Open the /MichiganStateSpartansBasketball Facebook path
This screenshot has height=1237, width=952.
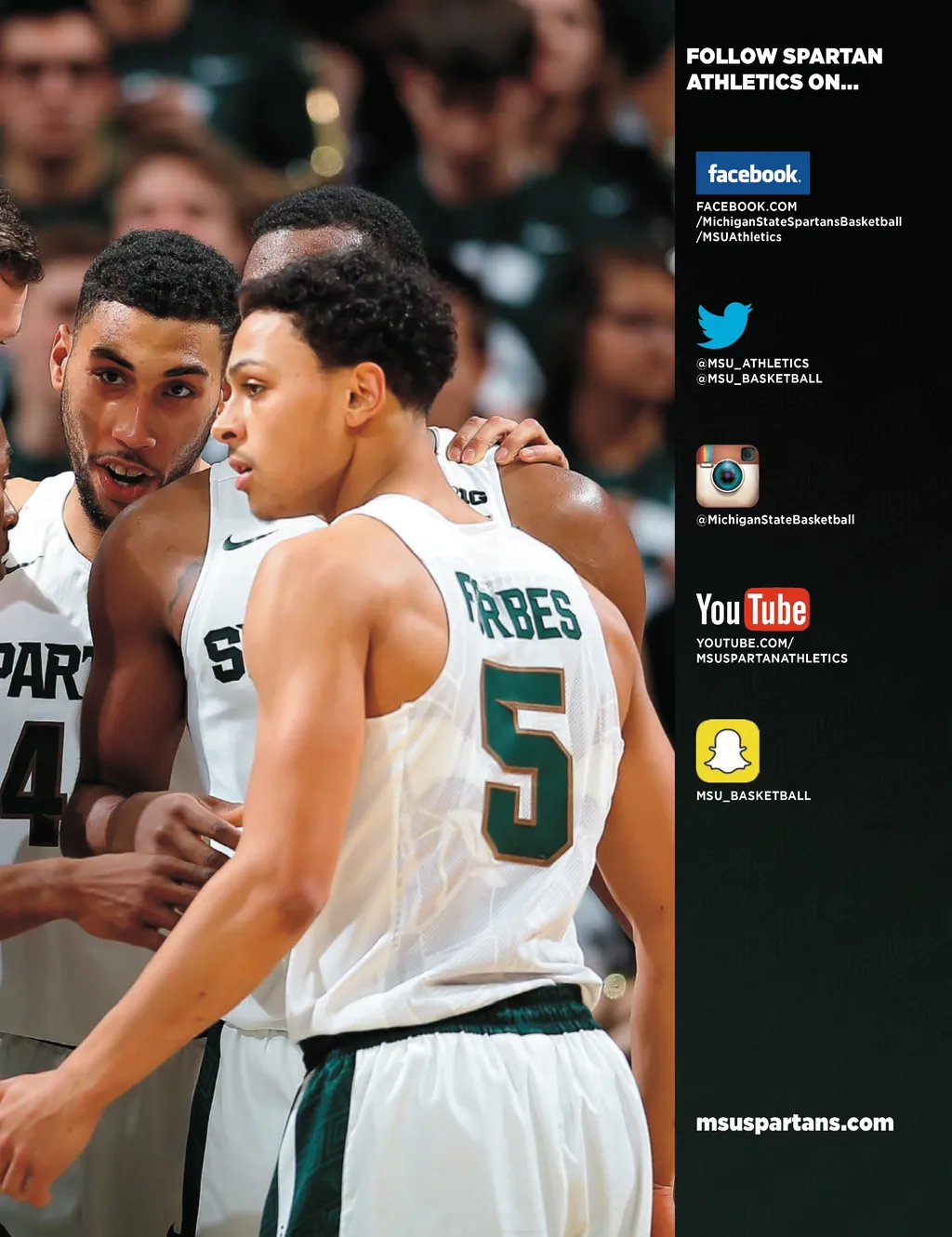tap(799, 221)
